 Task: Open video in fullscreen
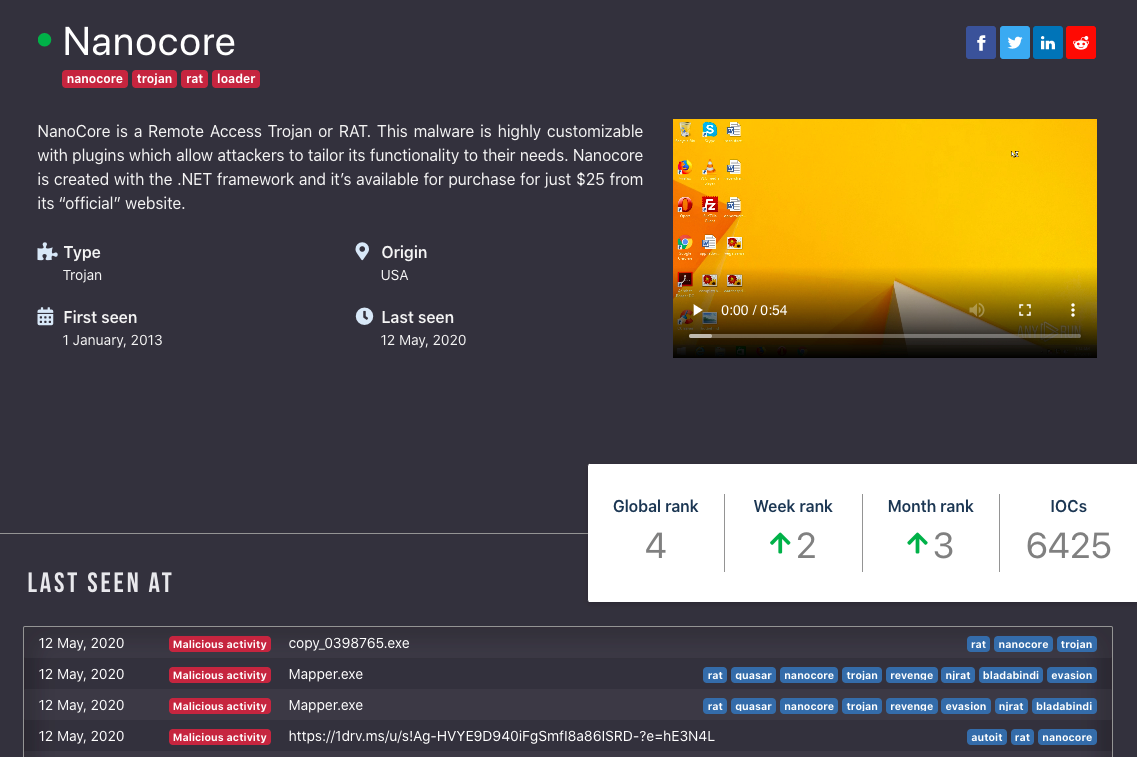click(1025, 310)
